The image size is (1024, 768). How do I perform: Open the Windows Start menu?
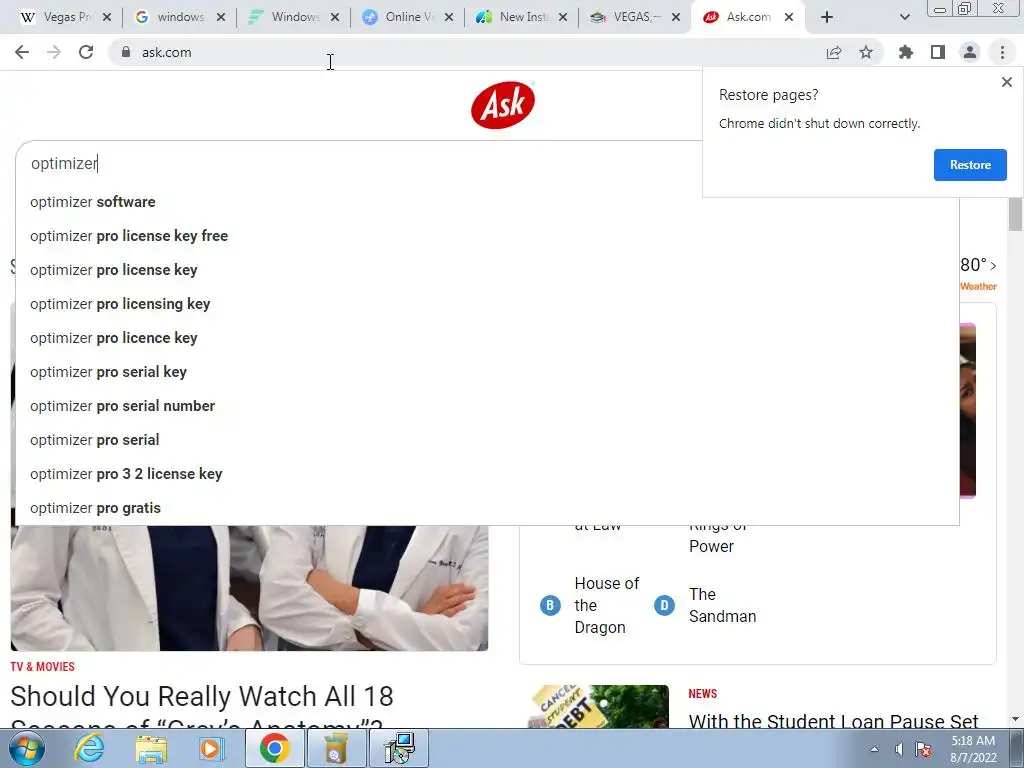[x=26, y=748]
